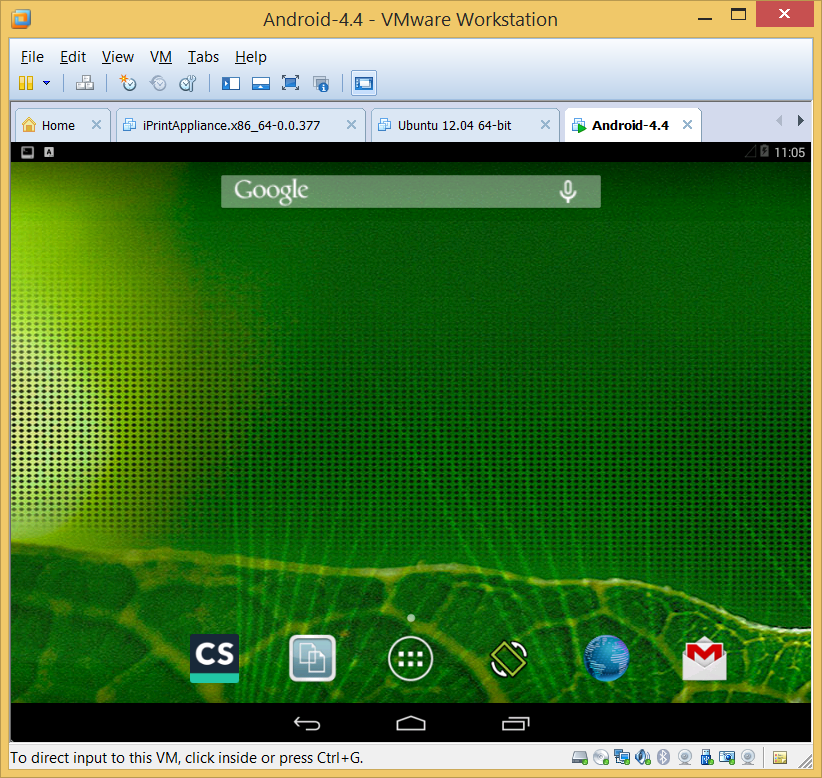
Task: Click the Send Ctrl+Alt+Del keys icon
Action: (x=85, y=83)
